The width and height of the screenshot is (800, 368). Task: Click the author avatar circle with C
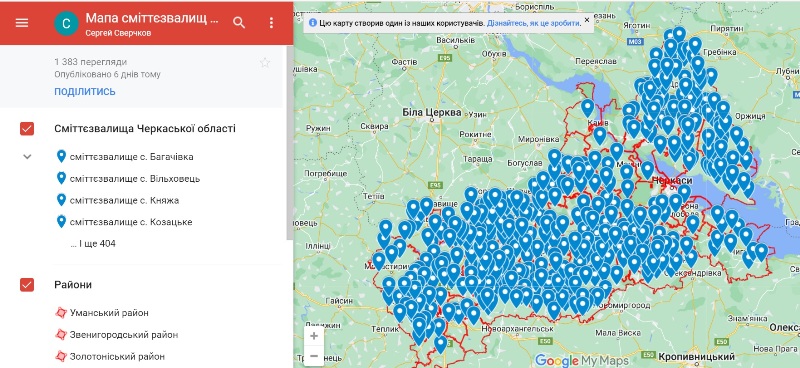(66, 23)
